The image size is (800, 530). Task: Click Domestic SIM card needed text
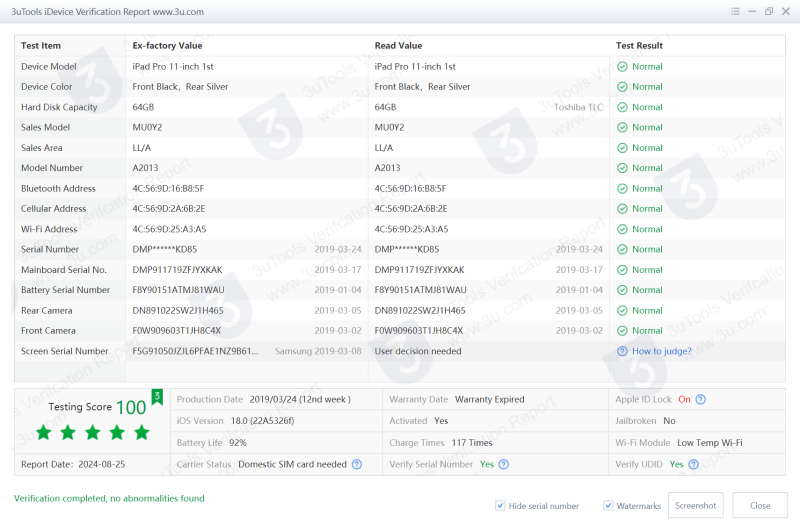point(292,464)
